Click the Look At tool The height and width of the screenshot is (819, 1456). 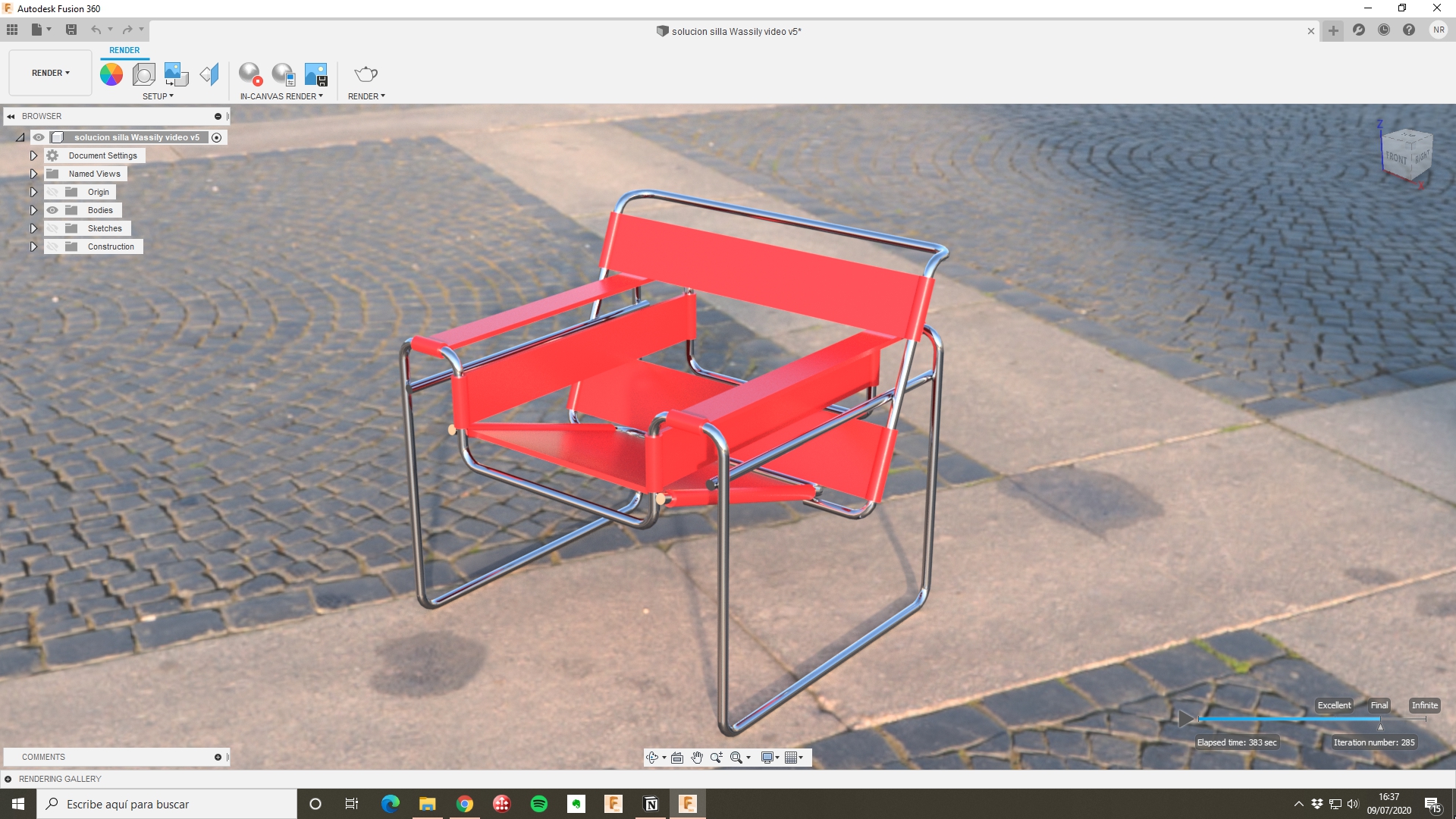[677, 758]
